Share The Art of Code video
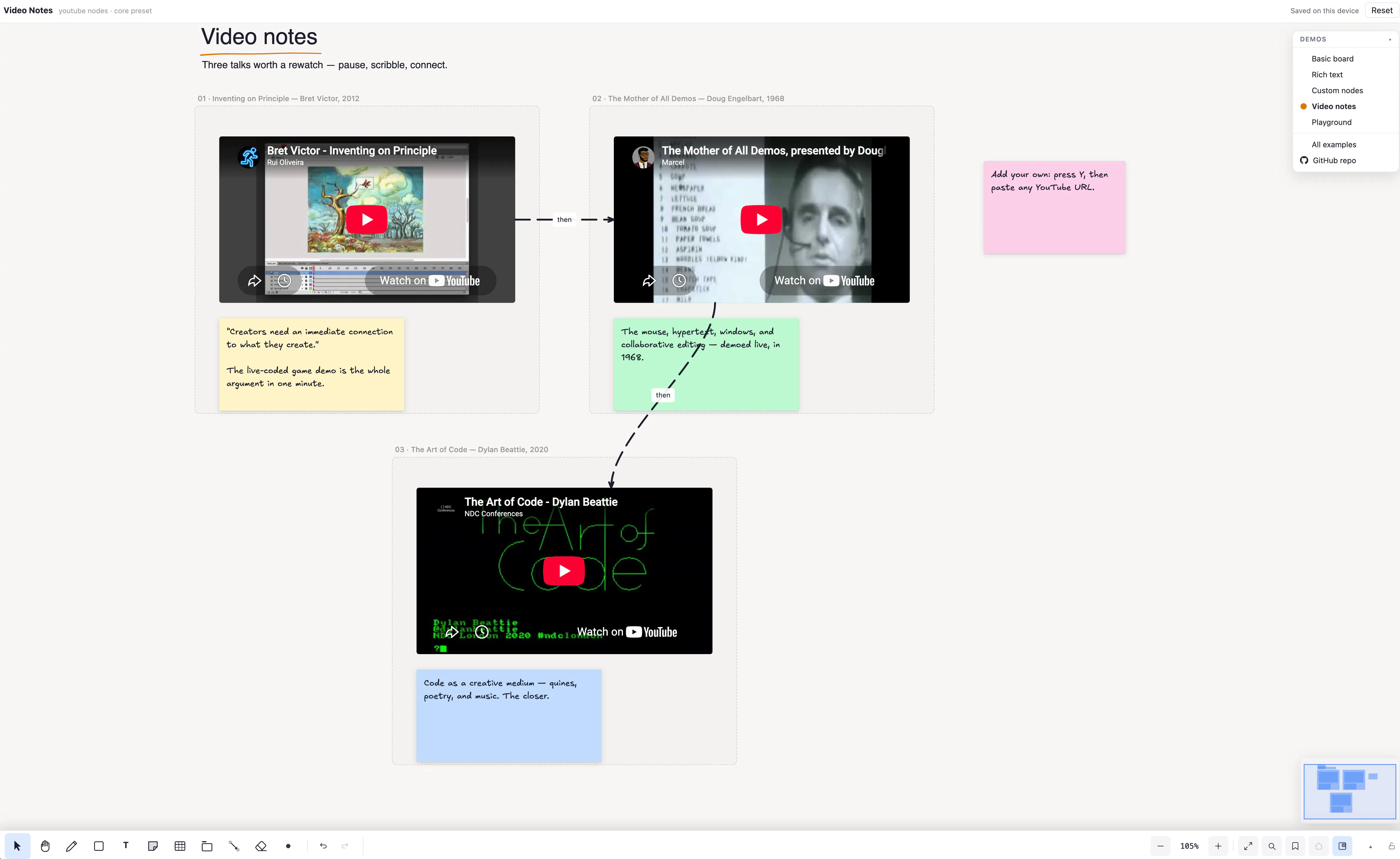The width and height of the screenshot is (1400, 859). click(451, 632)
